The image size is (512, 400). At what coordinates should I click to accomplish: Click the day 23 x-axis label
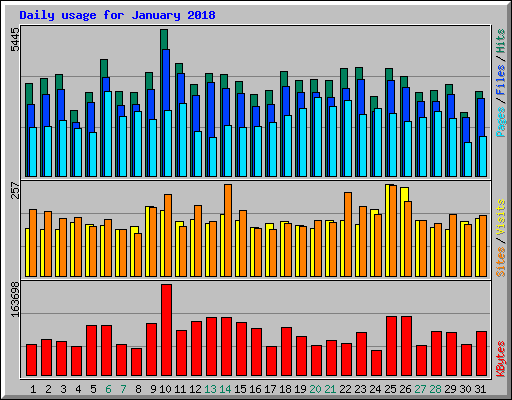click(x=360, y=389)
